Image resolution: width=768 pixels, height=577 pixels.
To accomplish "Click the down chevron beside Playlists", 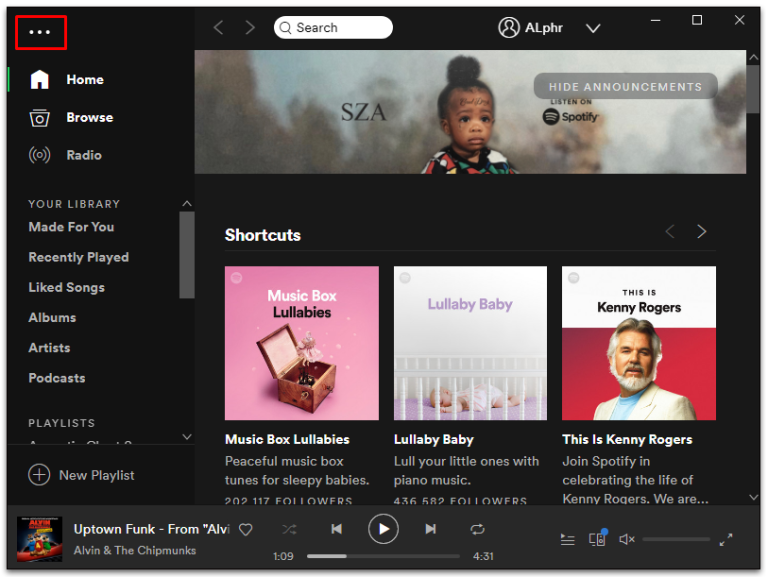I will [x=187, y=436].
